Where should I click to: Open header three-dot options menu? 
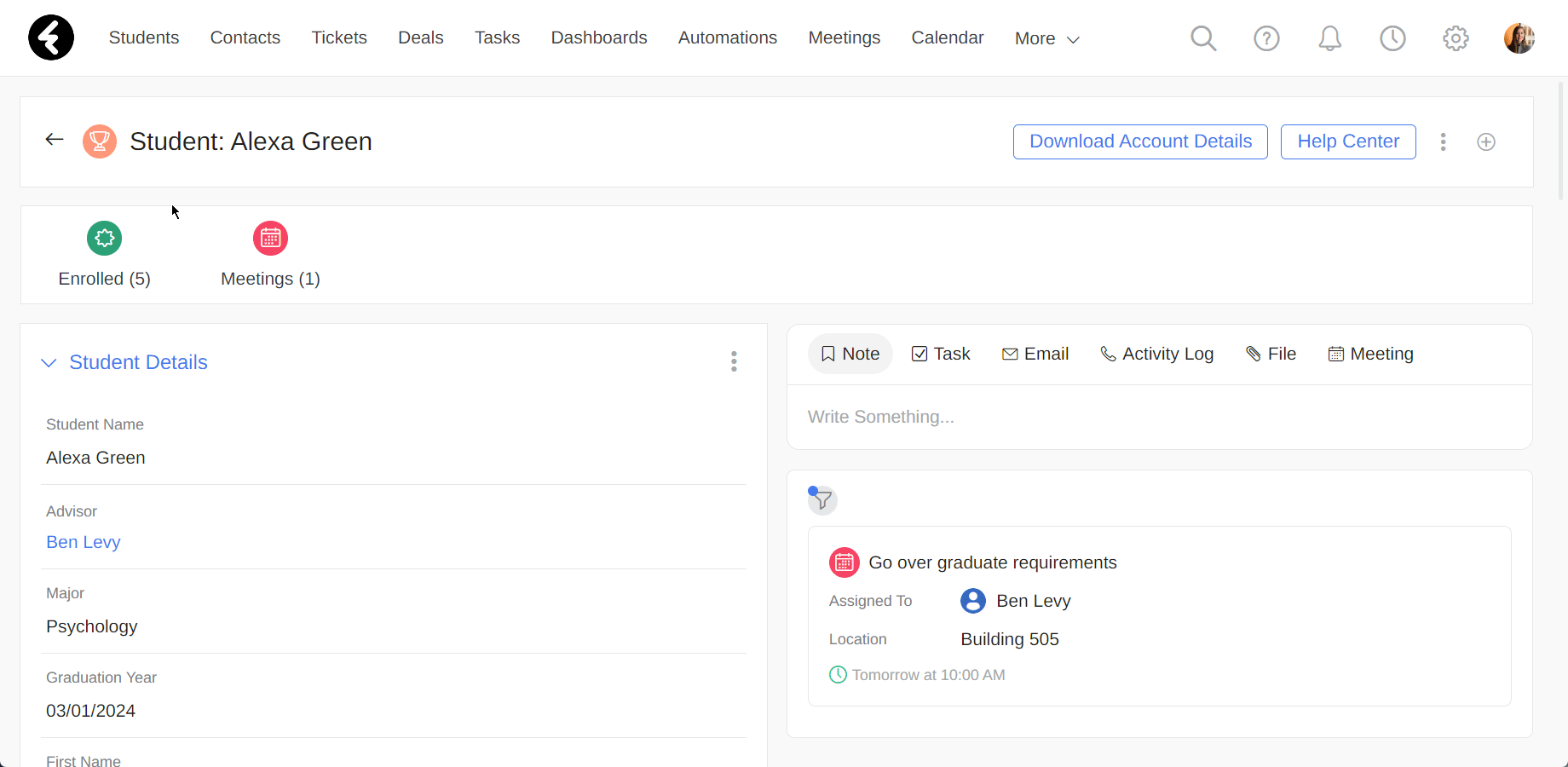(x=1443, y=142)
